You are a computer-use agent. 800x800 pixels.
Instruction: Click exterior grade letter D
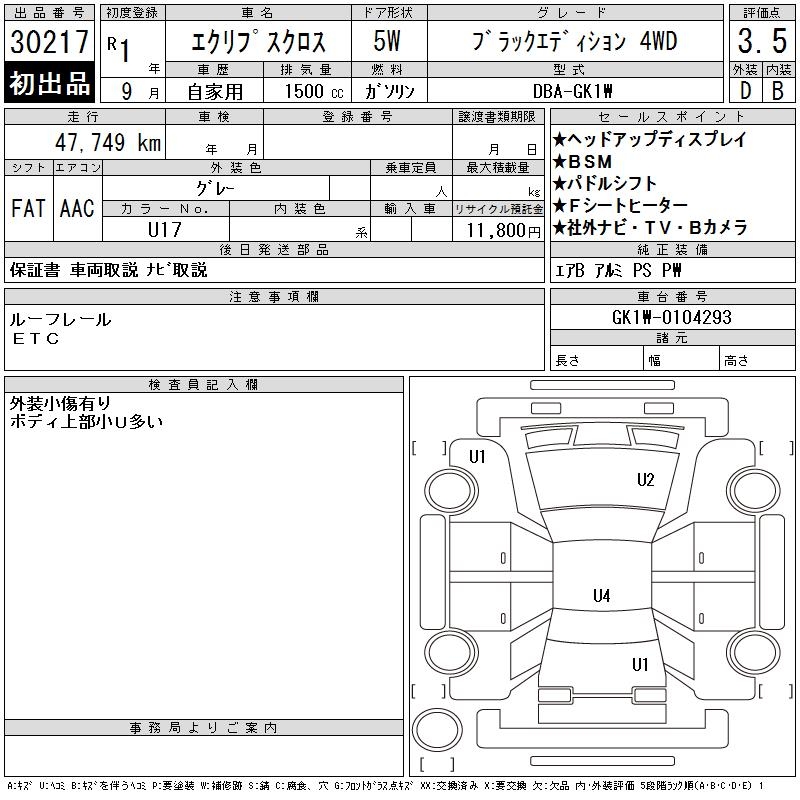coord(745,91)
